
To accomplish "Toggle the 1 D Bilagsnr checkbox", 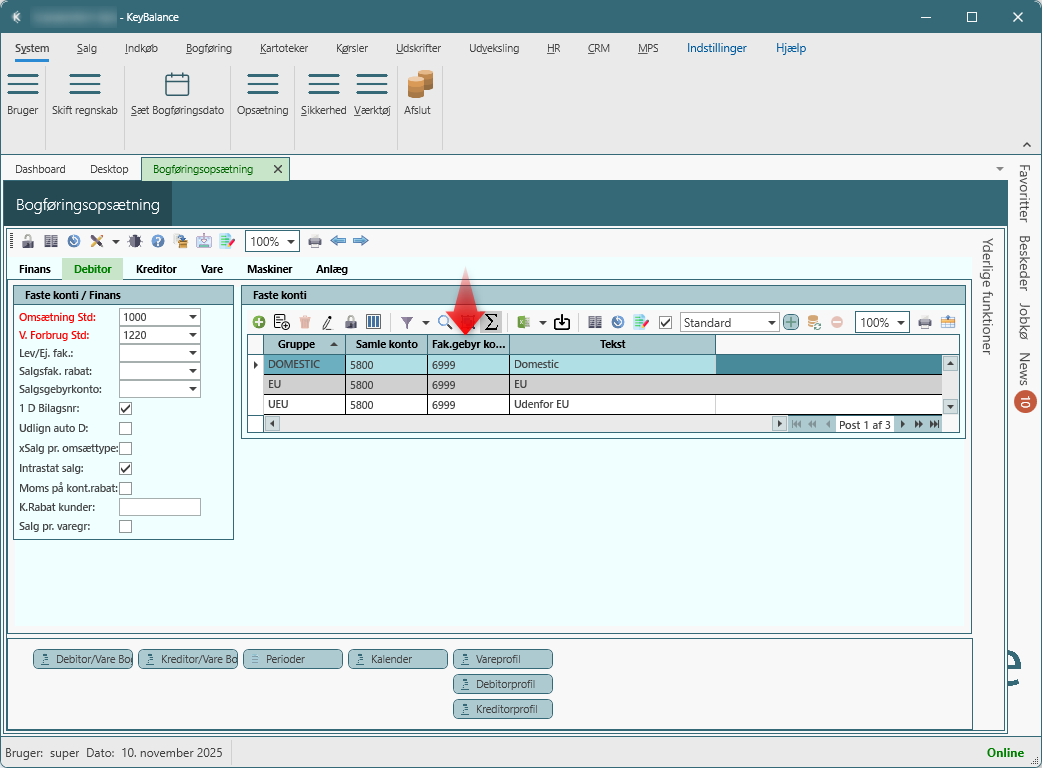I will (125, 408).
